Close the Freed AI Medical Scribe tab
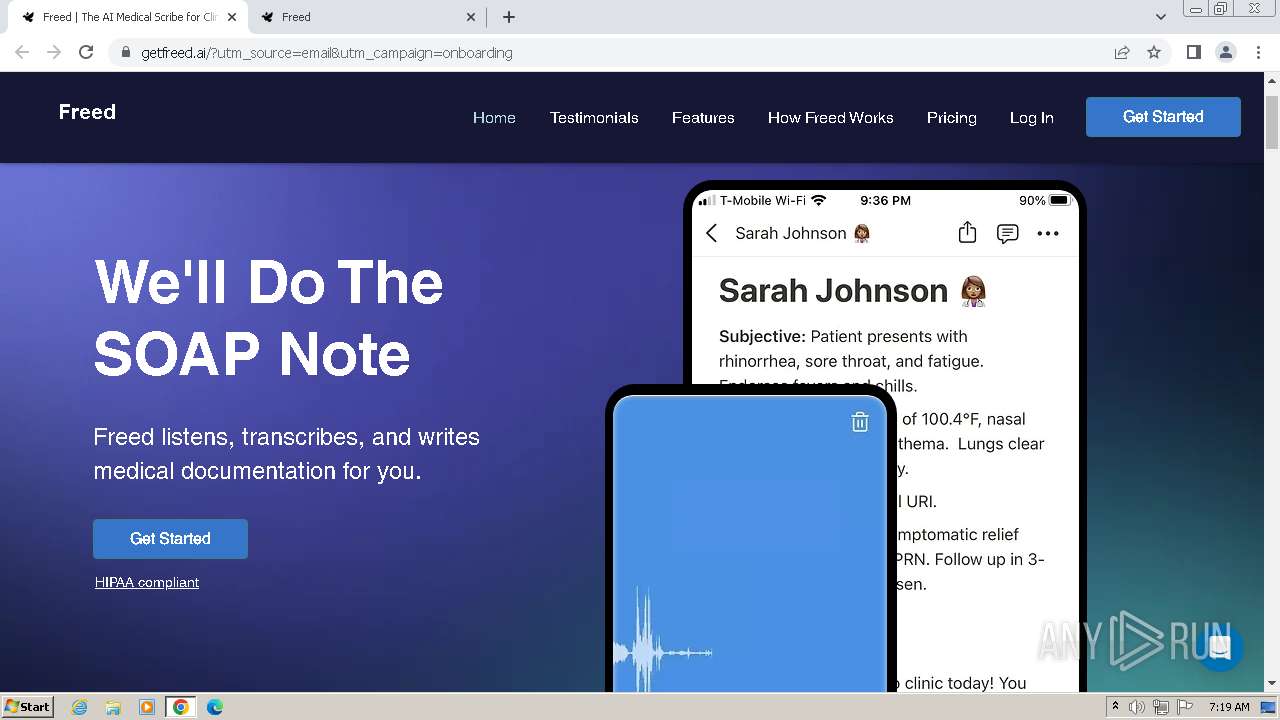The width and height of the screenshot is (1280, 720). pyautogui.click(x=232, y=17)
